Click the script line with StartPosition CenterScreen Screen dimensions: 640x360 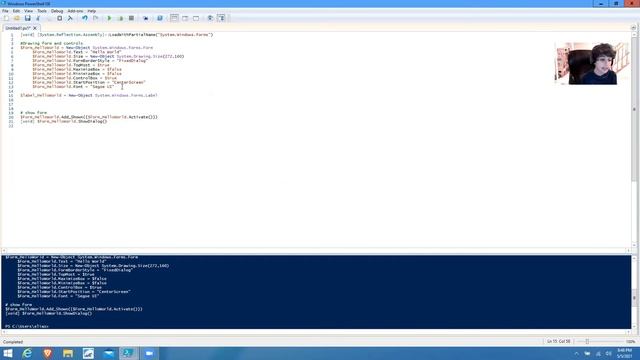(89, 82)
